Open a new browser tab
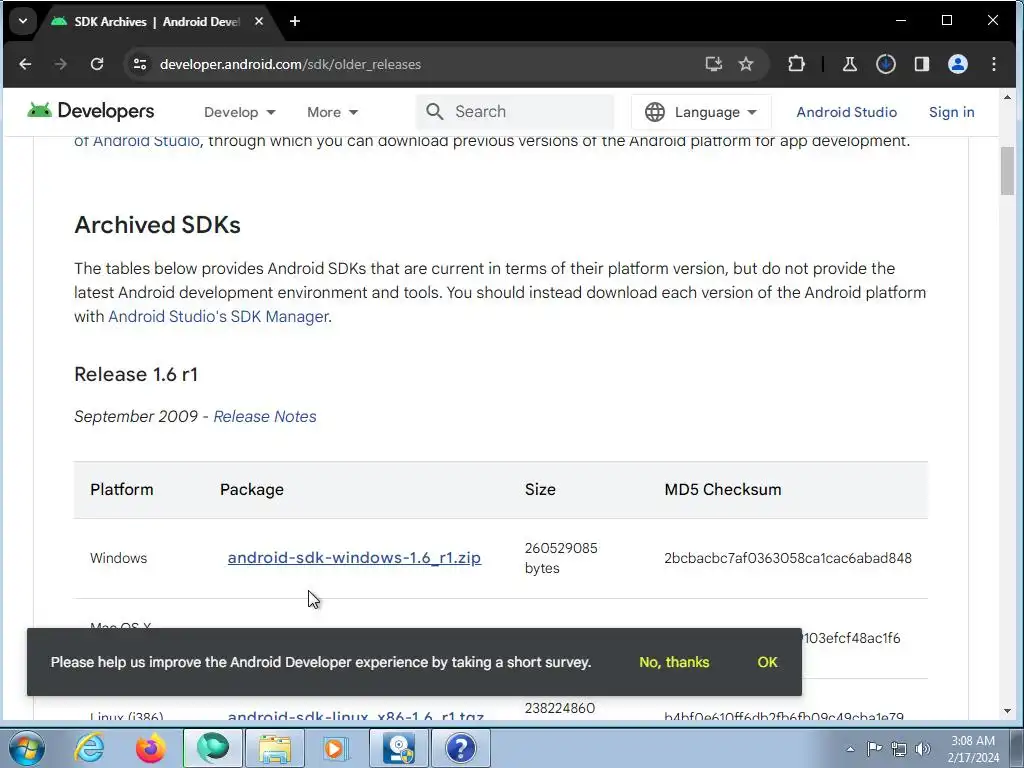The height and width of the screenshot is (768, 1024). click(x=295, y=22)
